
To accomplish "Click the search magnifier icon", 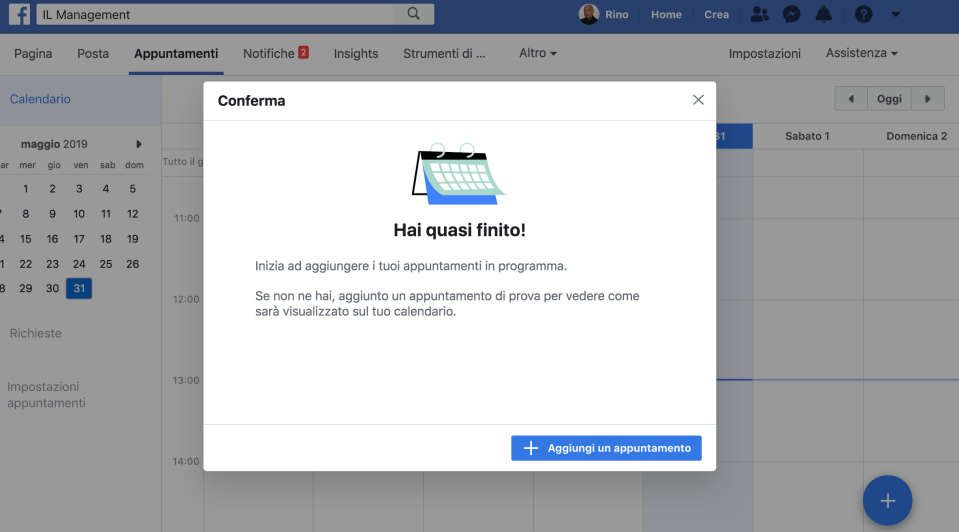I will point(414,15).
